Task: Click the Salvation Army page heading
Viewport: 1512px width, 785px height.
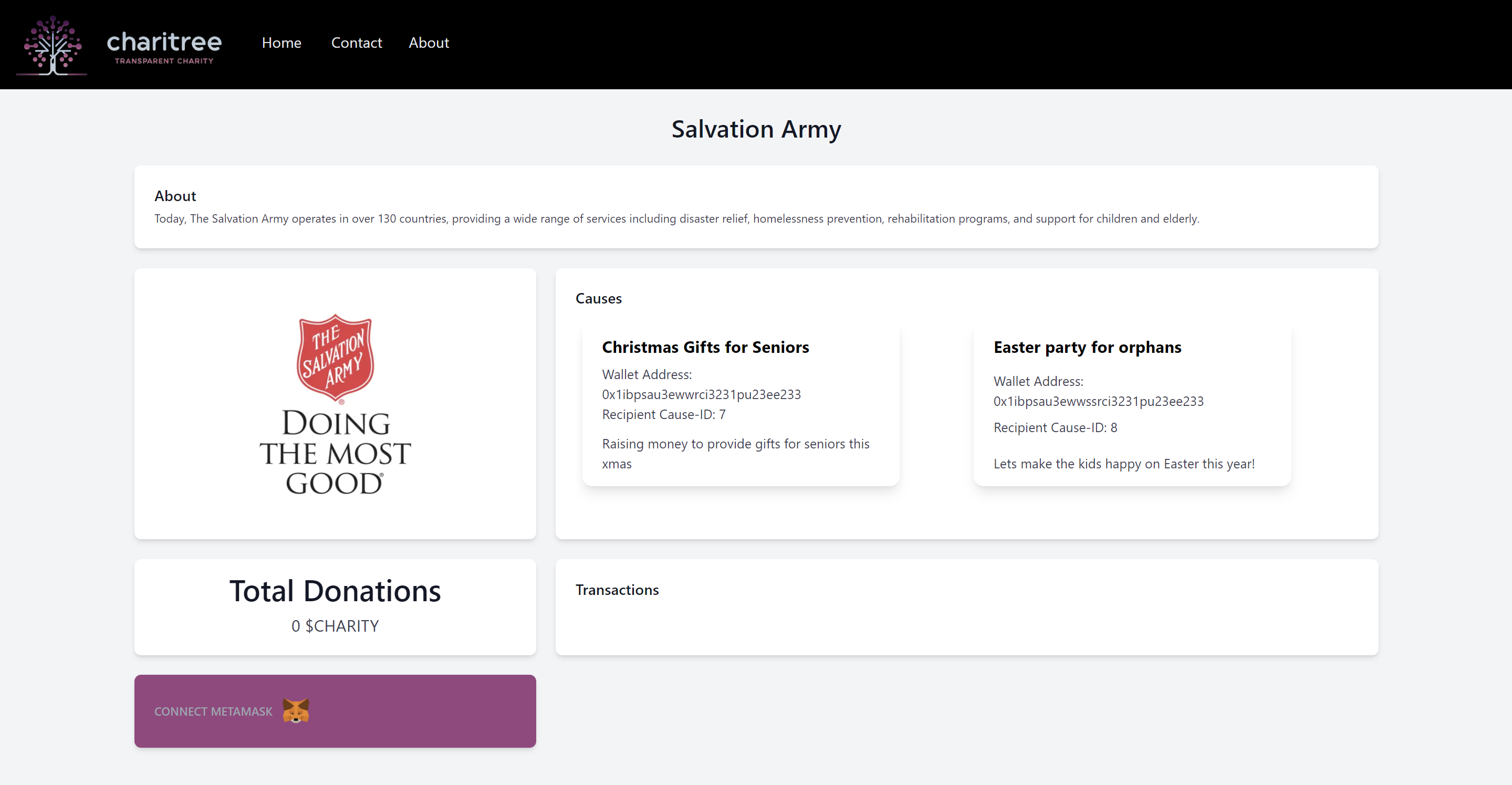Action: 755,129
